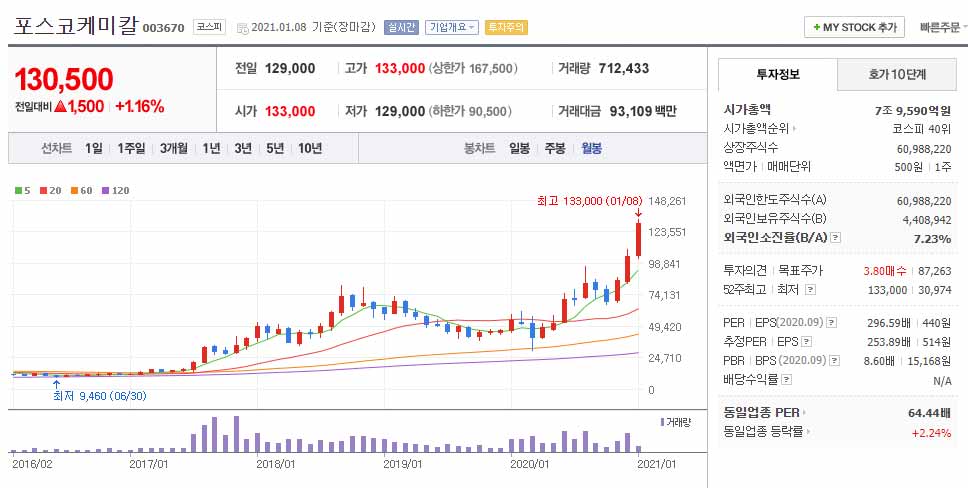The width and height of the screenshot is (968, 488).
Task: Select the 1일 line chart period
Action: coord(94,148)
